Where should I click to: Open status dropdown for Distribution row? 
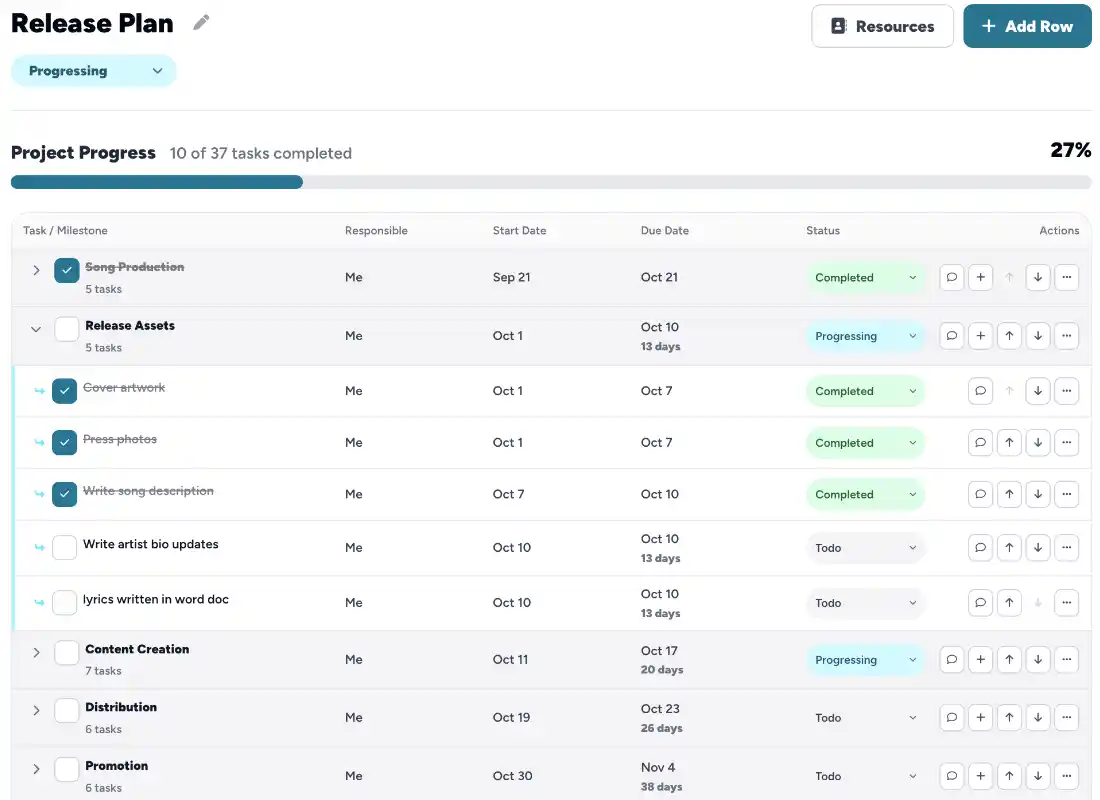pyautogui.click(x=865, y=718)
